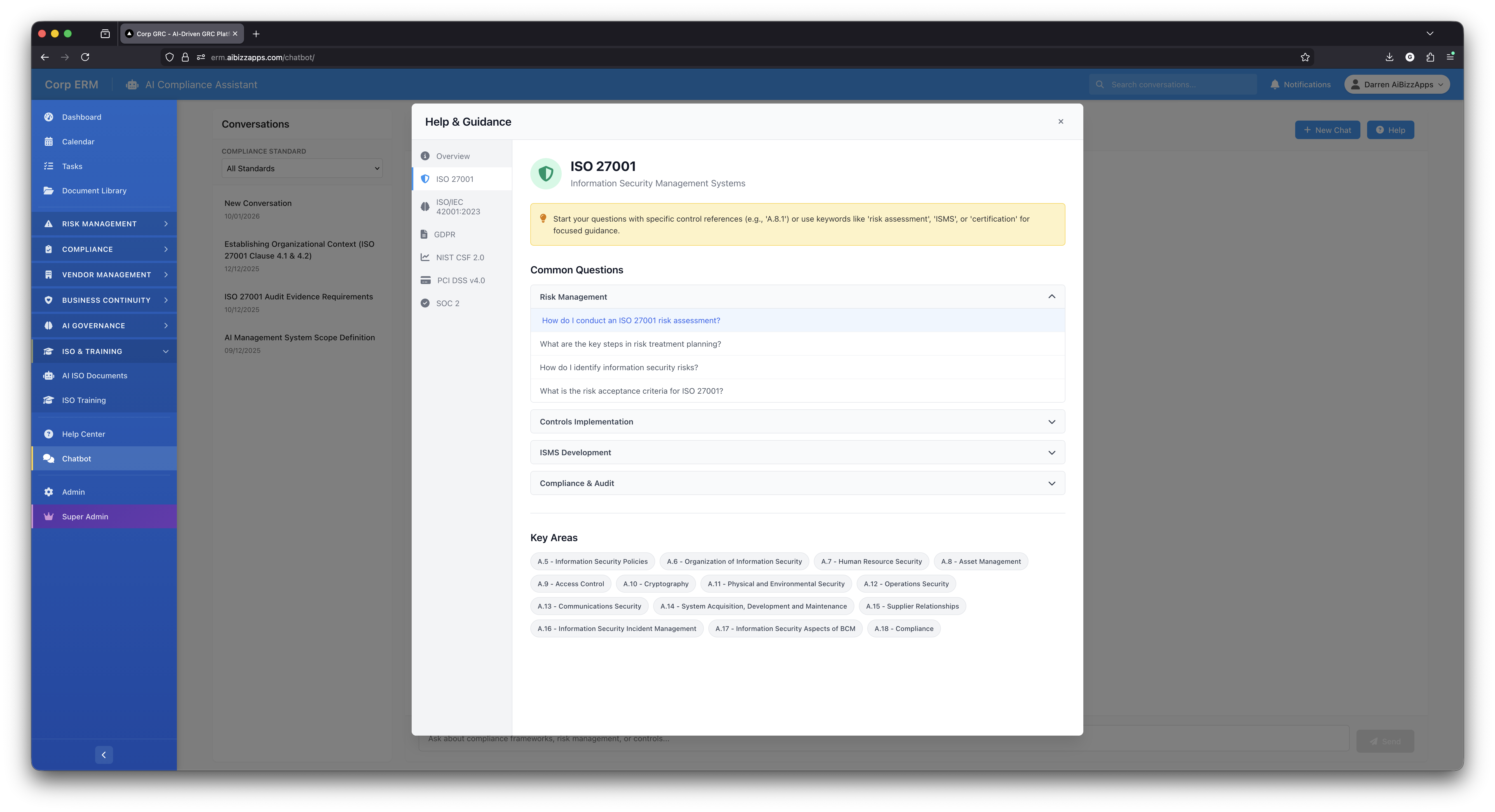Click browser downloads icon

point(1389,57)
